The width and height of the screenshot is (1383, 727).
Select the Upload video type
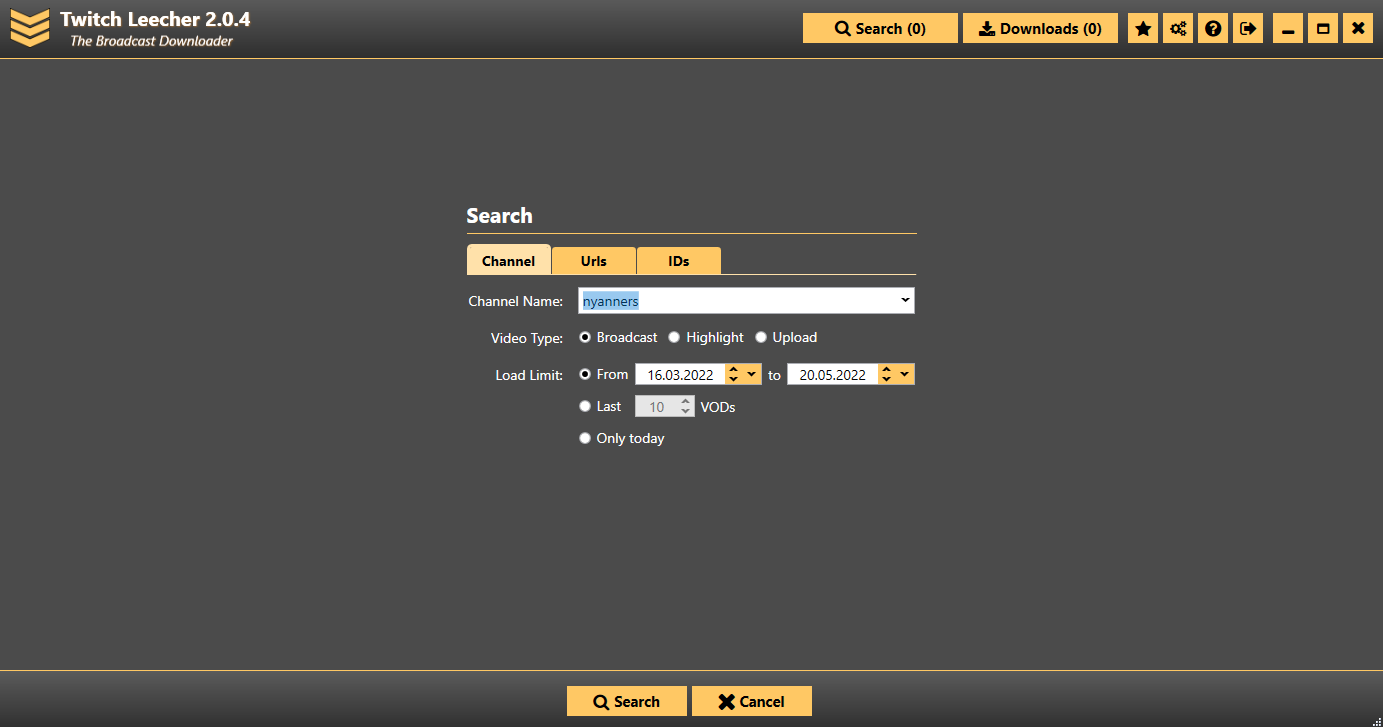pyautogui.click(x=761, y=338)
